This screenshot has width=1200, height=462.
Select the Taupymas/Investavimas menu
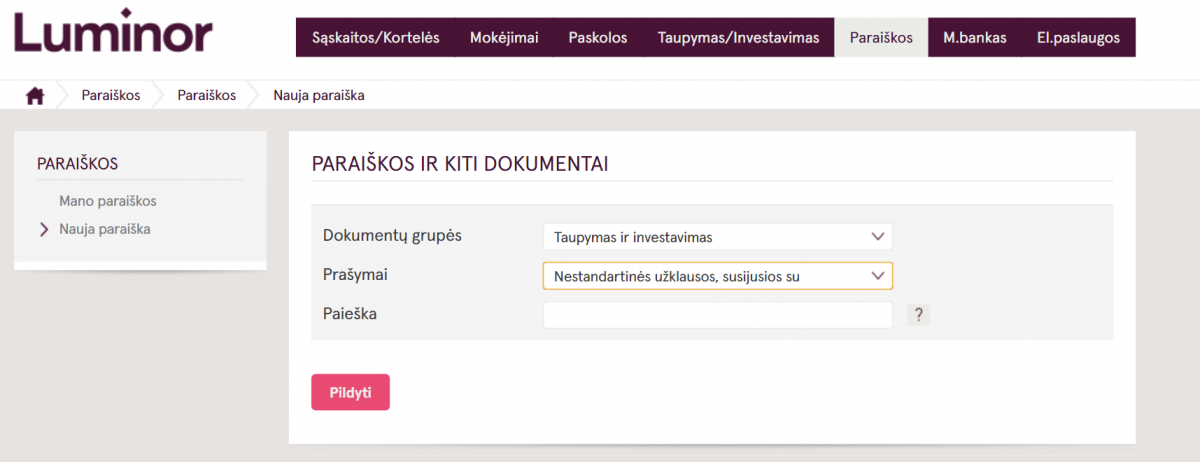pos(738,38)
